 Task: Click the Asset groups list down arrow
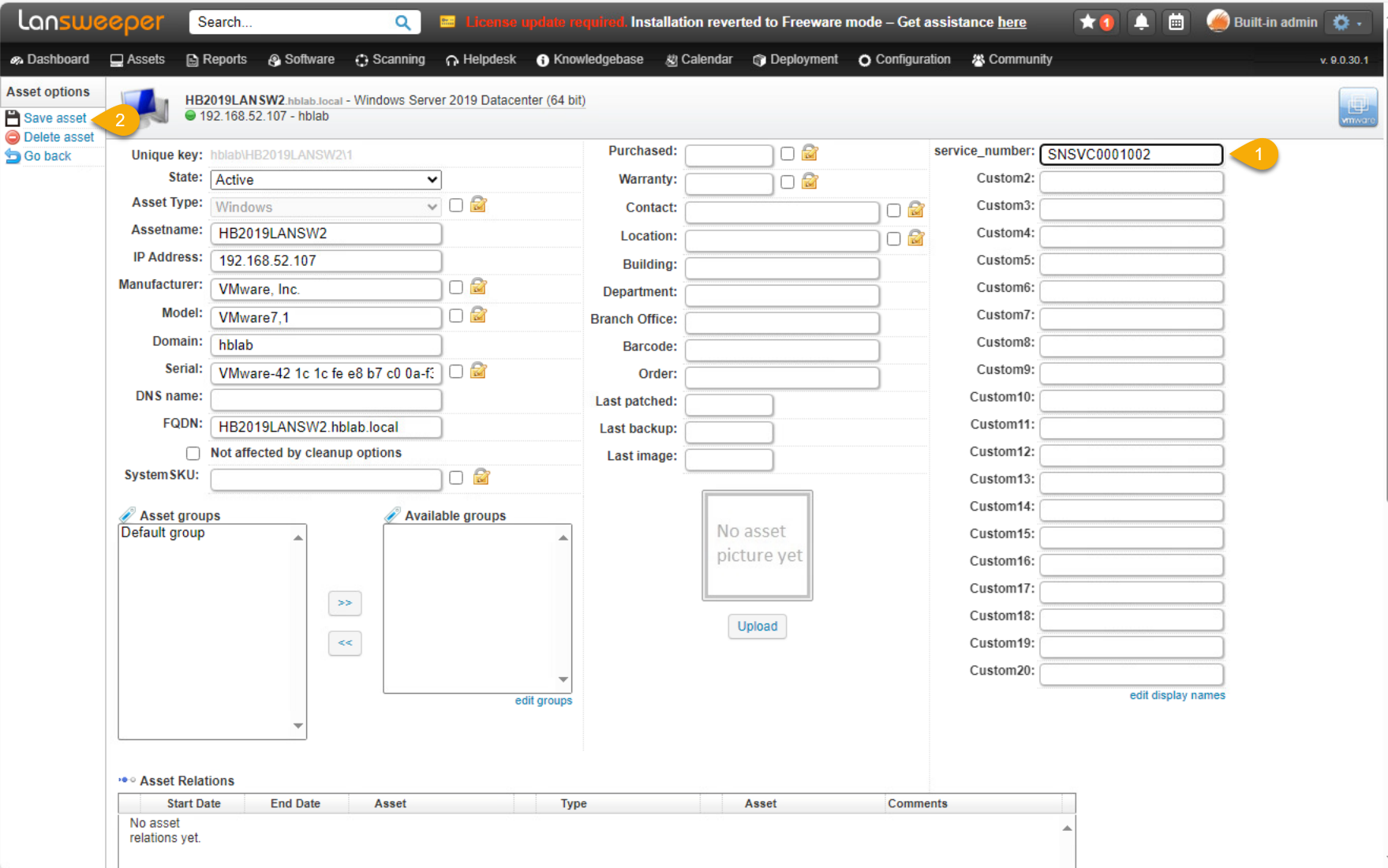297,726
